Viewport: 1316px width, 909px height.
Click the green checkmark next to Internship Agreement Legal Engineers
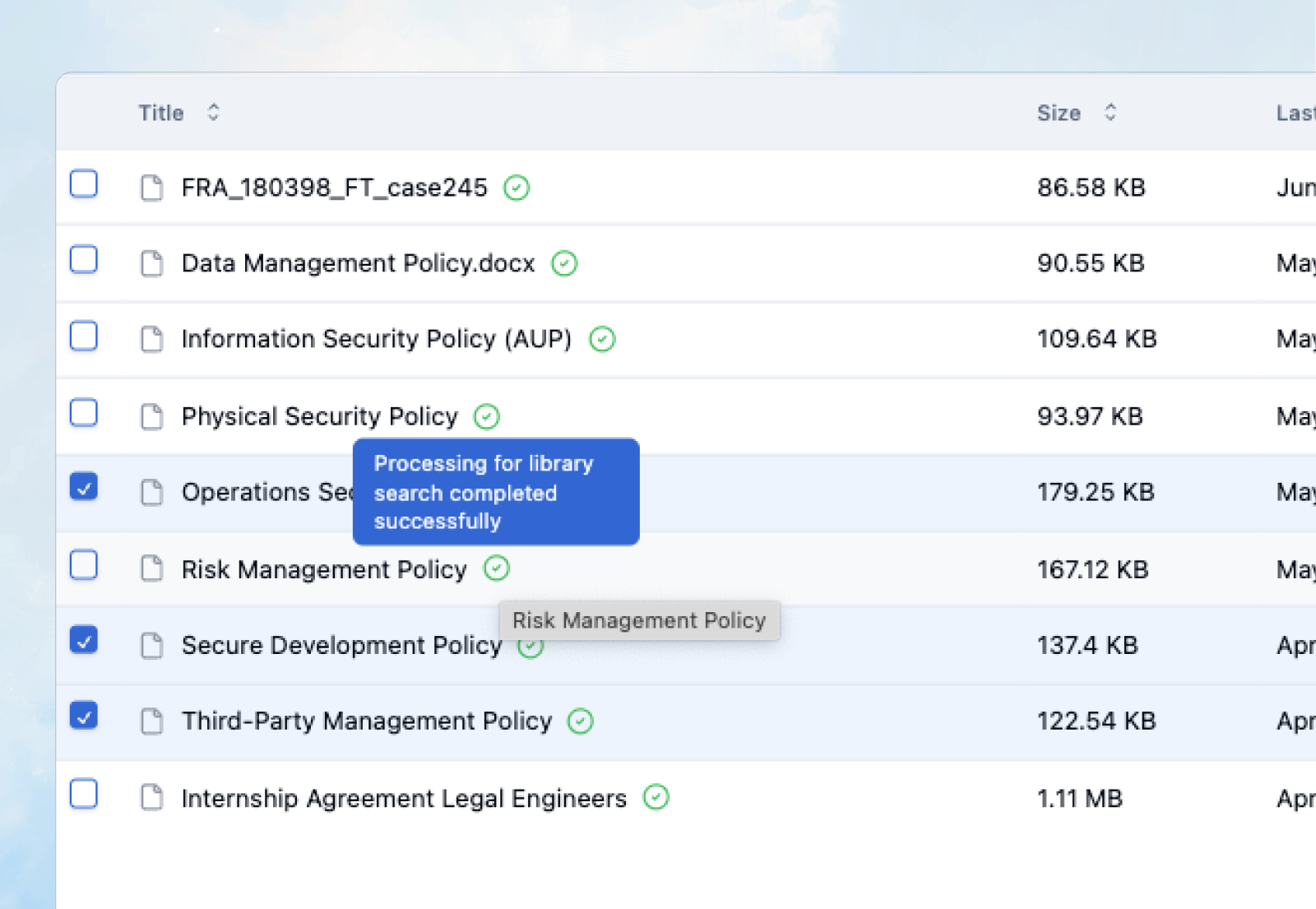click(x=656, y=797)
